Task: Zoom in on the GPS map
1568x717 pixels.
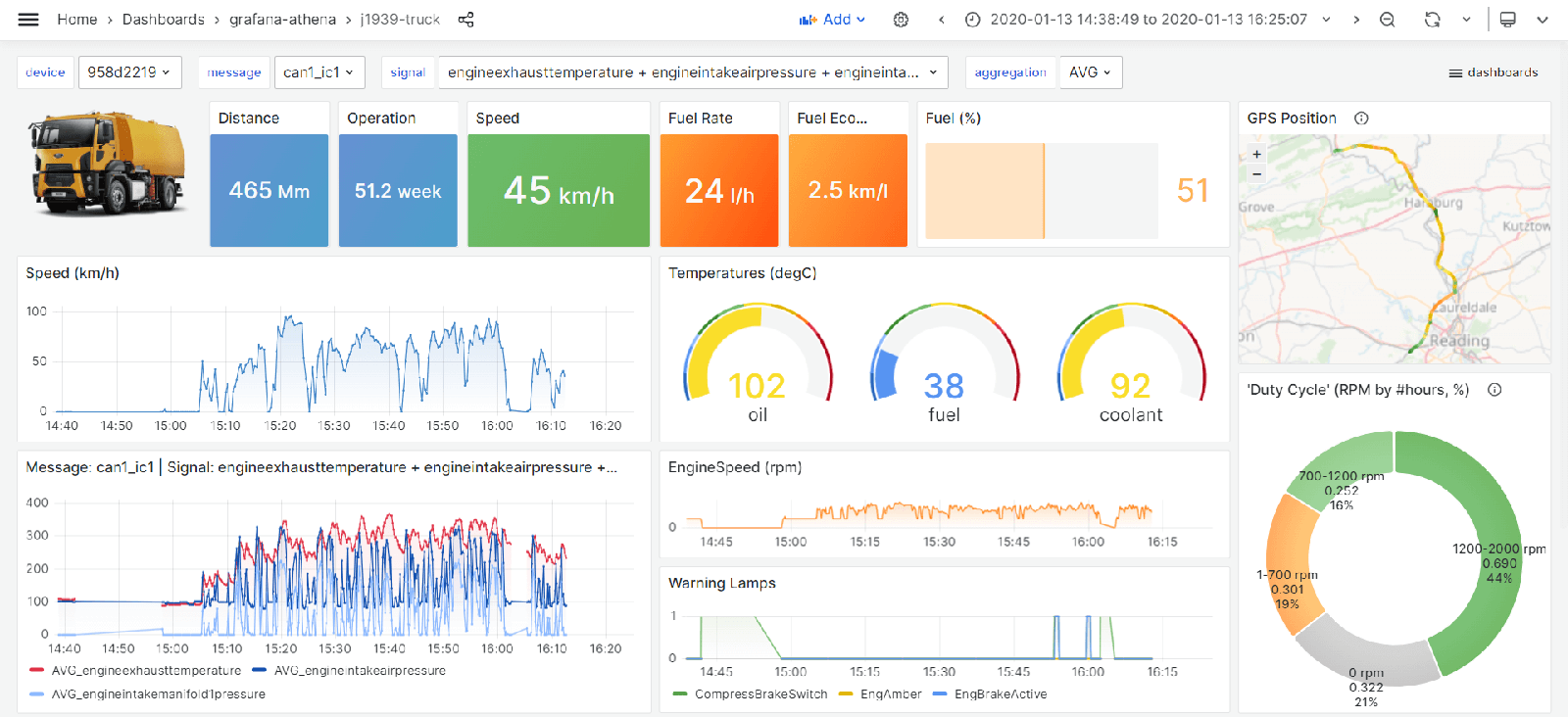Action: pos(1257,154)
